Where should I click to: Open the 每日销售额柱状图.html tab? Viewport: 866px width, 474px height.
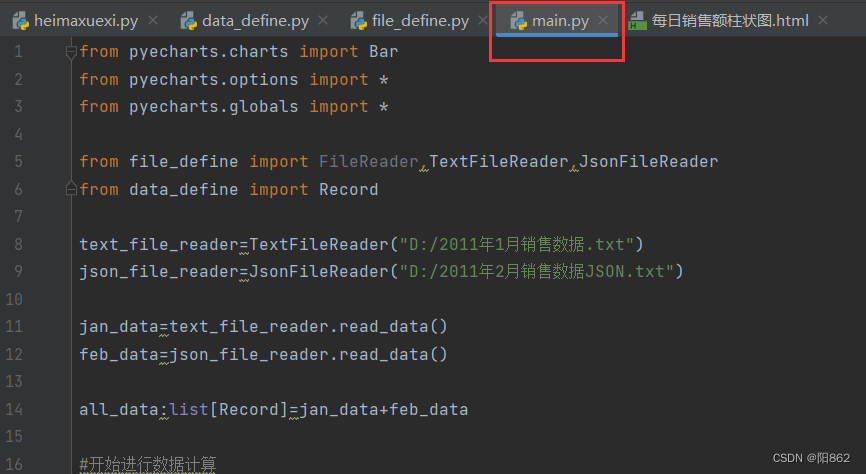[730, 21]
